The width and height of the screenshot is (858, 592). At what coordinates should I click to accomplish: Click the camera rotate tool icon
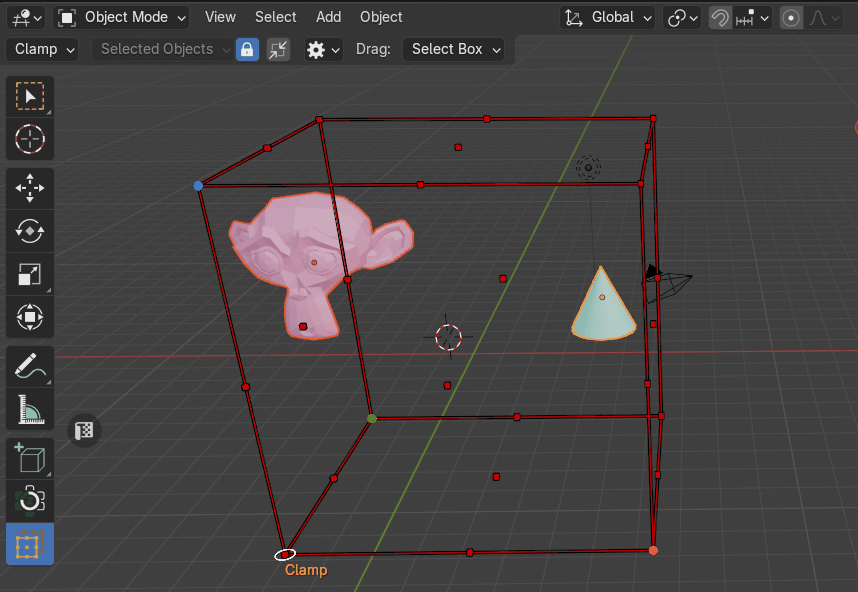[30, 501]
